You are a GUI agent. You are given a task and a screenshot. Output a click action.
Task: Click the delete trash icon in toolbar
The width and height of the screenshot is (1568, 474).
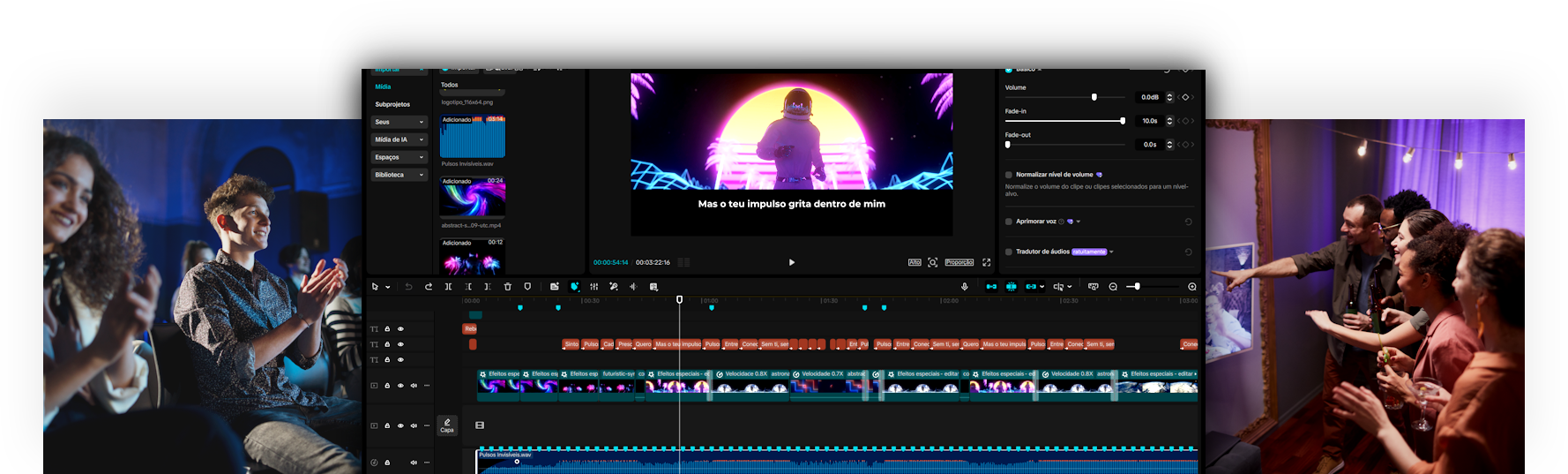click(508, 287)
